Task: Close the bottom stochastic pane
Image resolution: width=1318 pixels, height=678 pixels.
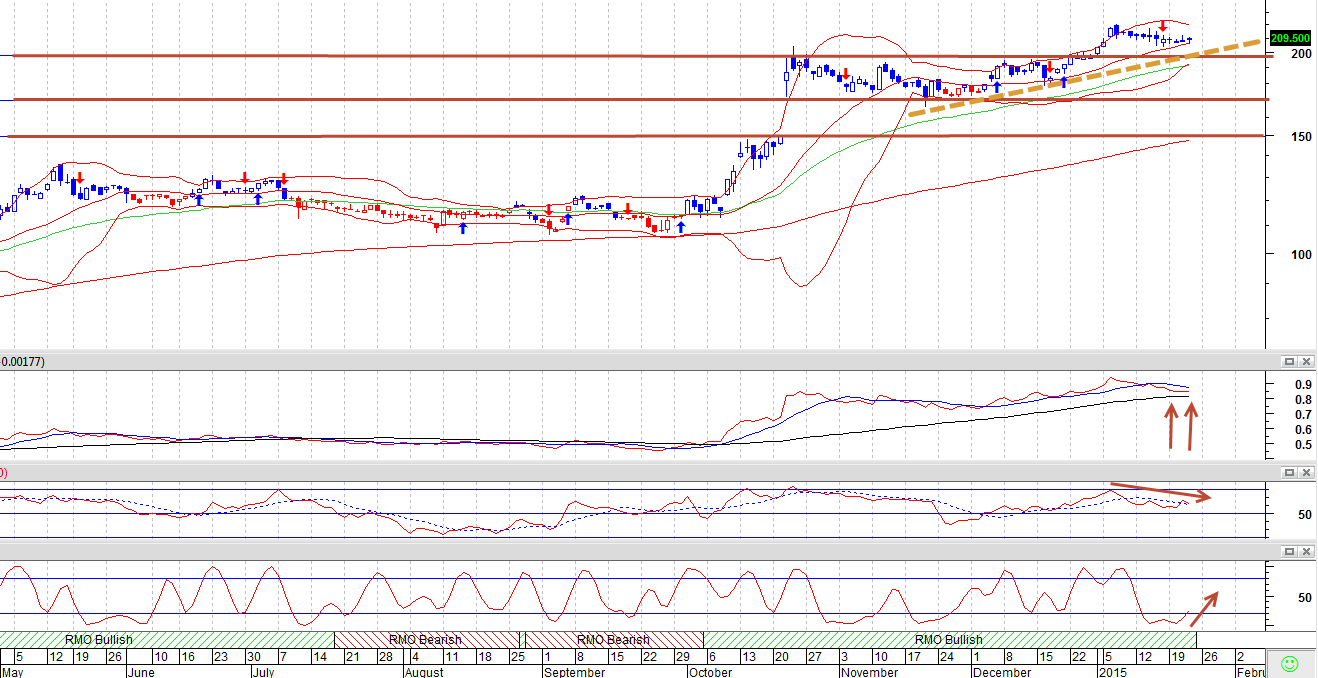Action: click(x=1306, y=551)
